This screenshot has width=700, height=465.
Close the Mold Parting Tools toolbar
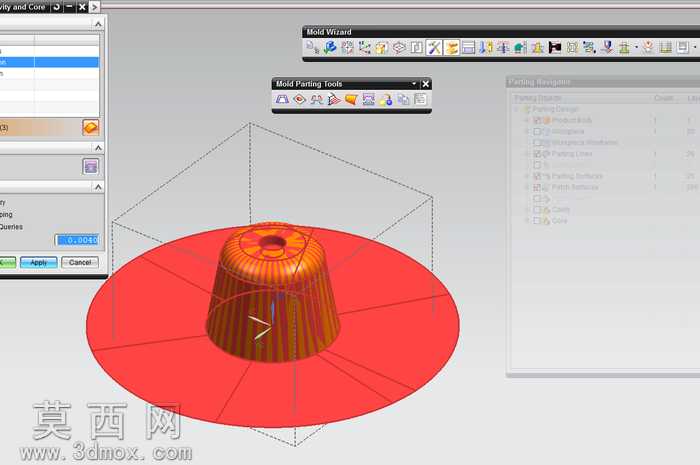point(425,83)
